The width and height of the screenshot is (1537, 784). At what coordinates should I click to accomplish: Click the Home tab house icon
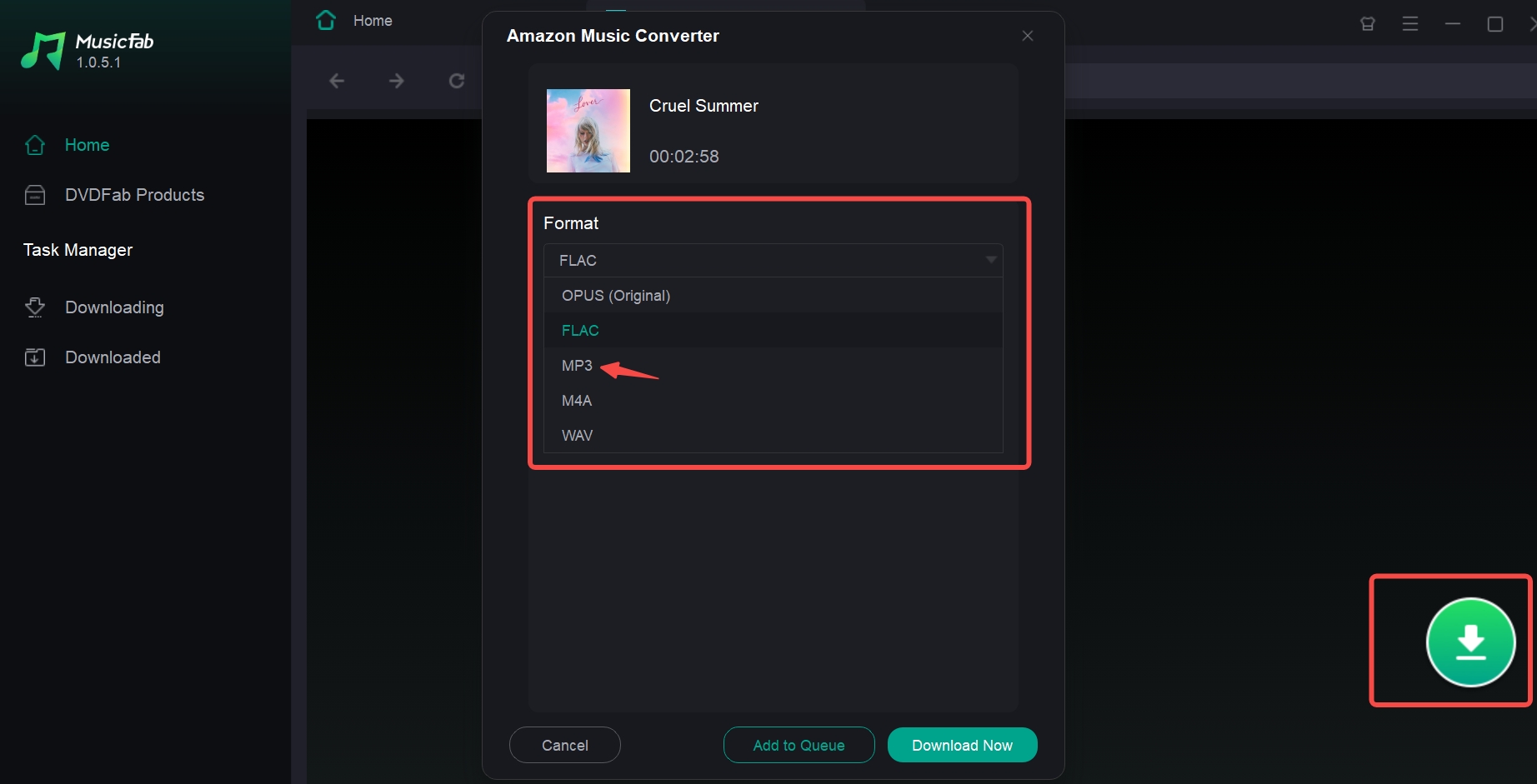pos(326,21)
